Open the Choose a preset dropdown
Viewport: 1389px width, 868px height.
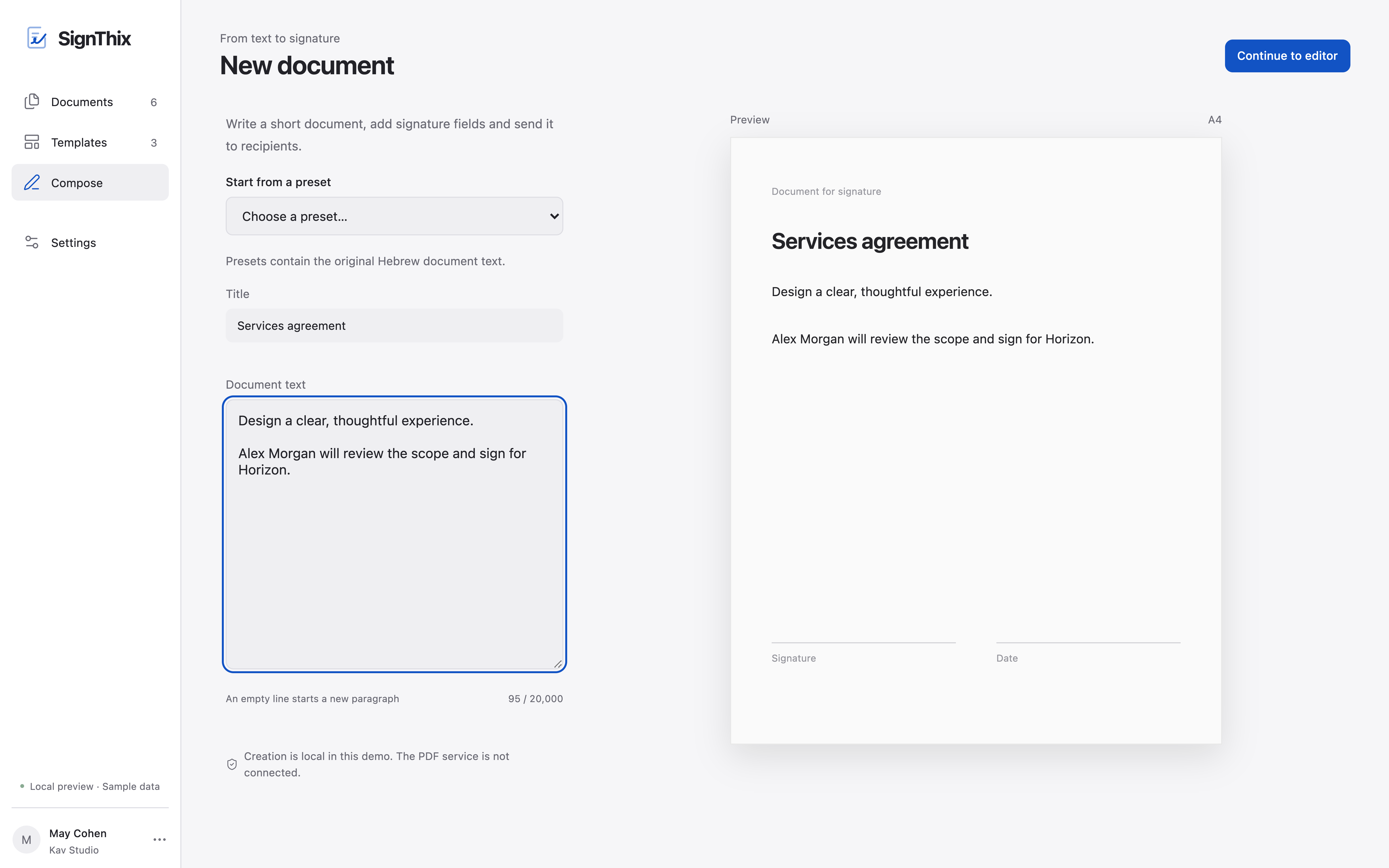394,216
